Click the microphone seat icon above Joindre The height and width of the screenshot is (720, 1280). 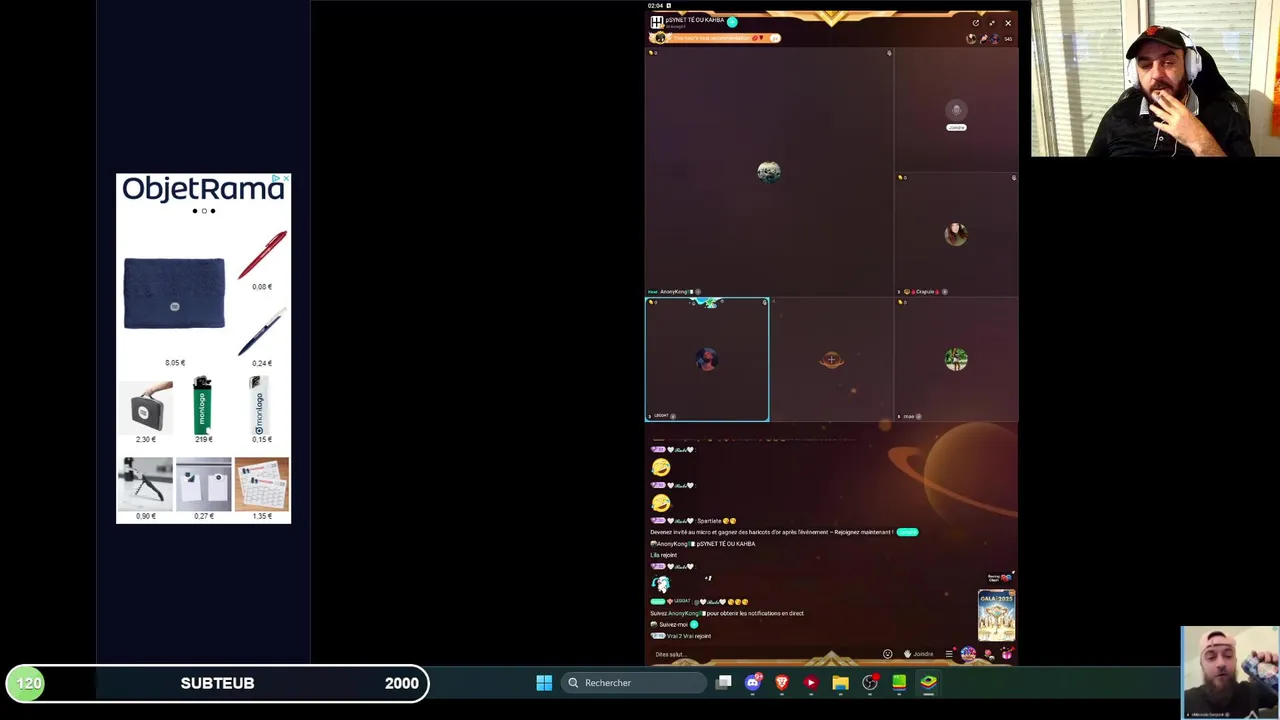pyautogui.click(x=956, y=111)
